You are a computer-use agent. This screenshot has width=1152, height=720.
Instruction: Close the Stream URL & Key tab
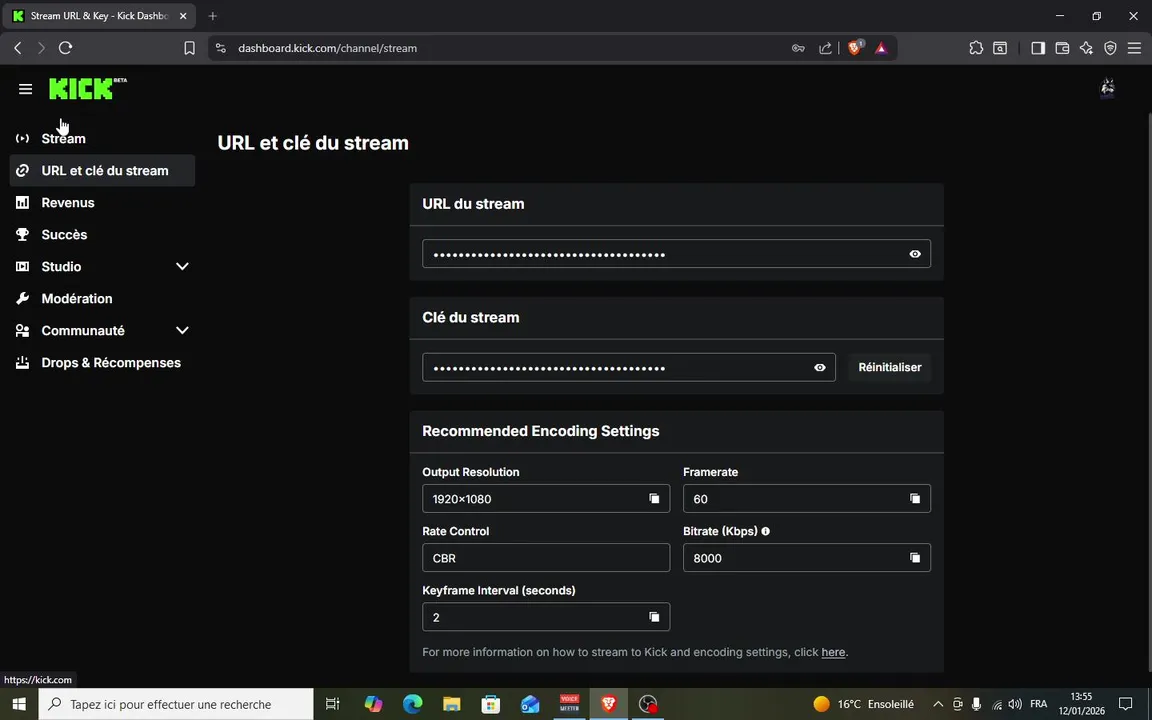tap(183, 15)
